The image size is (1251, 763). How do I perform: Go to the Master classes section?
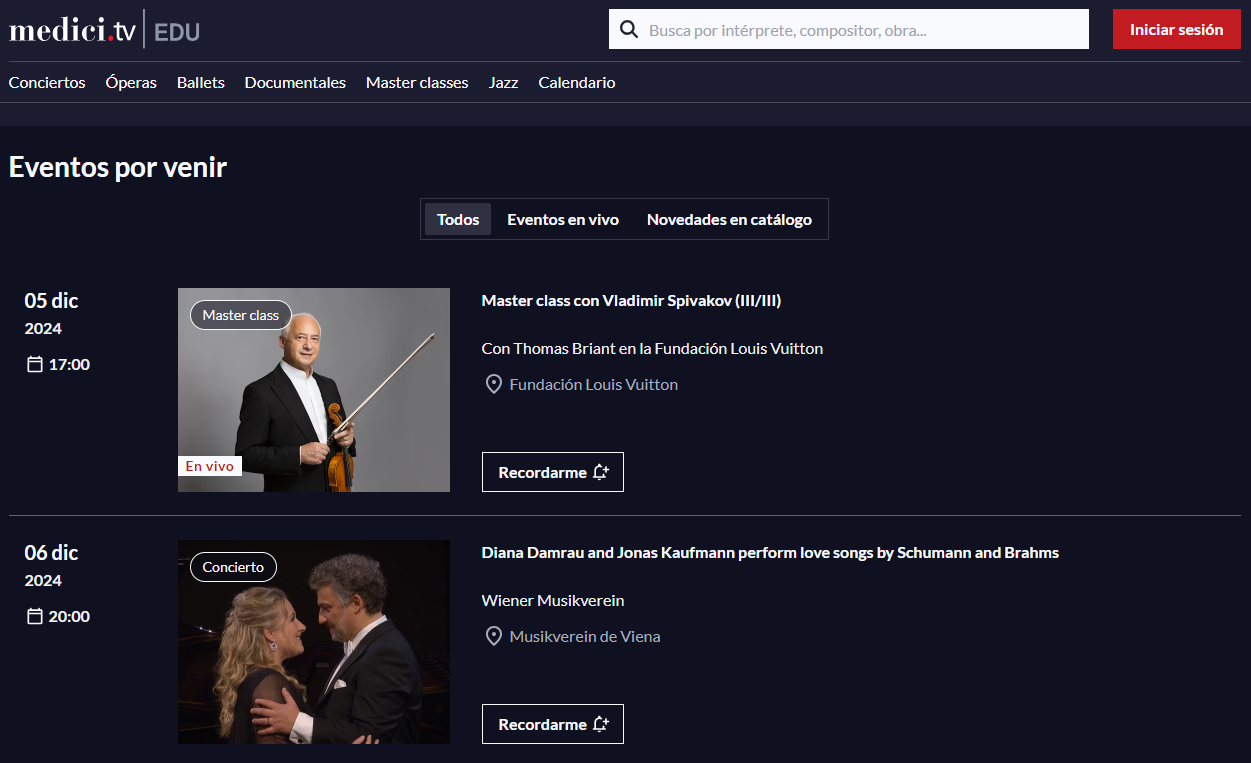tap(417, 83)
